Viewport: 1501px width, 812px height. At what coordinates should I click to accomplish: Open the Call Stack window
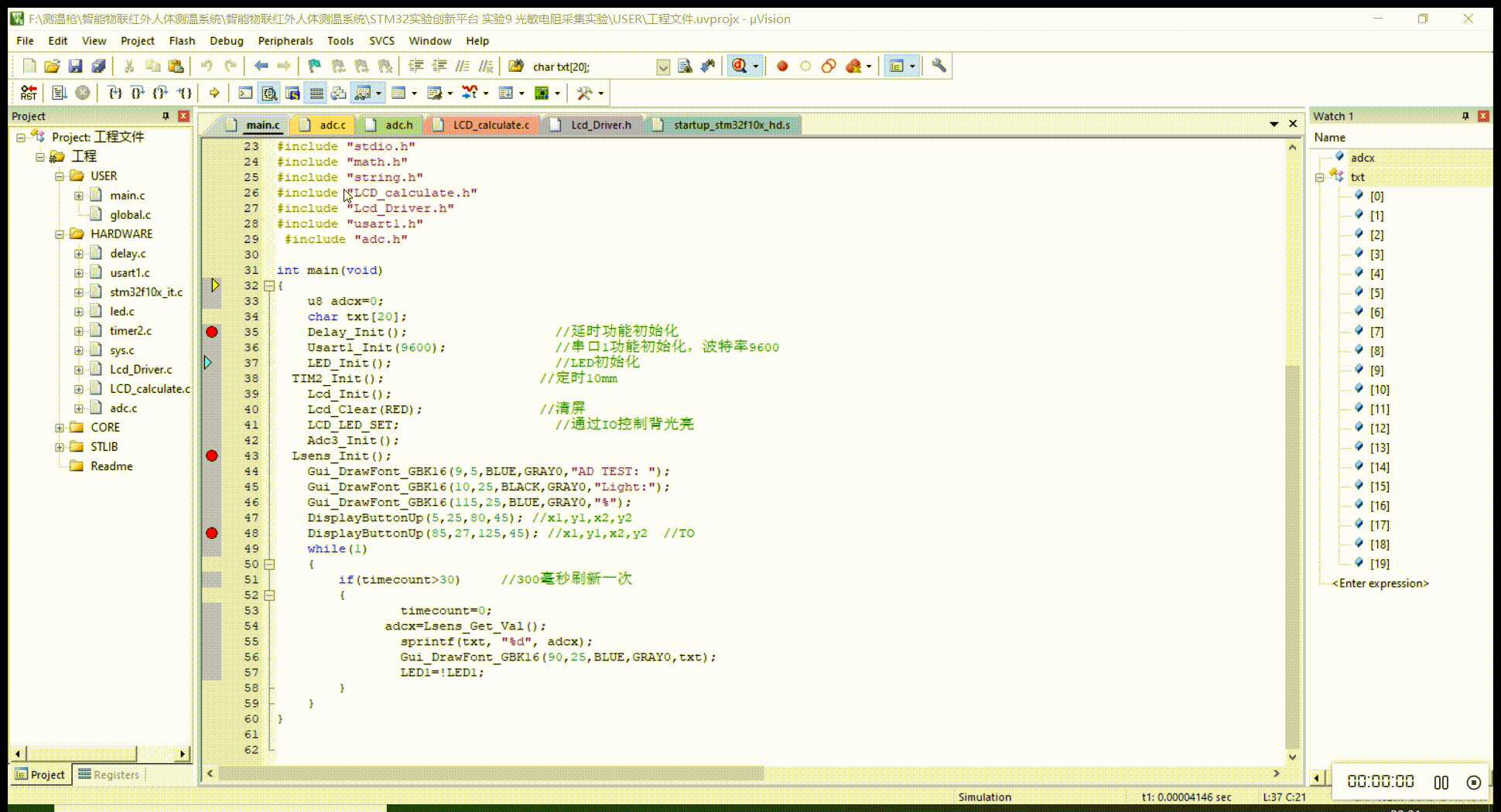pyautogui.click(x=339, y=93)
